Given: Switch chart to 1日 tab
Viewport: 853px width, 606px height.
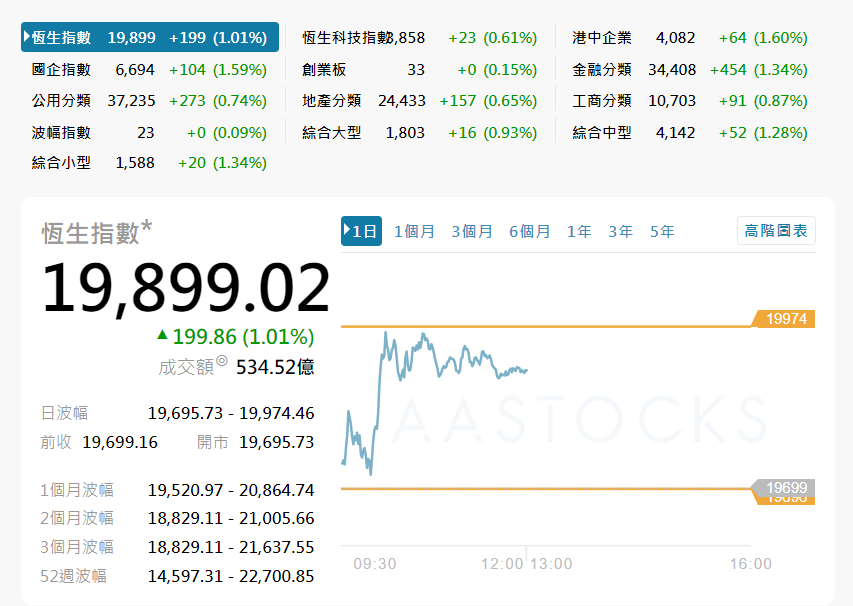Looking at the screenshot, I should (x=362, y=231).
